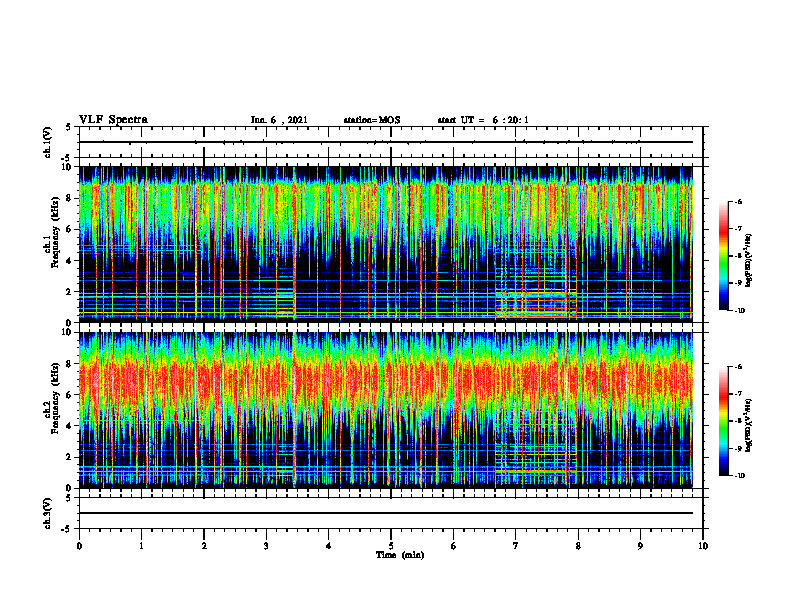
Task: Click the "Time (min)" x-axis label
Action: [400, 555]
